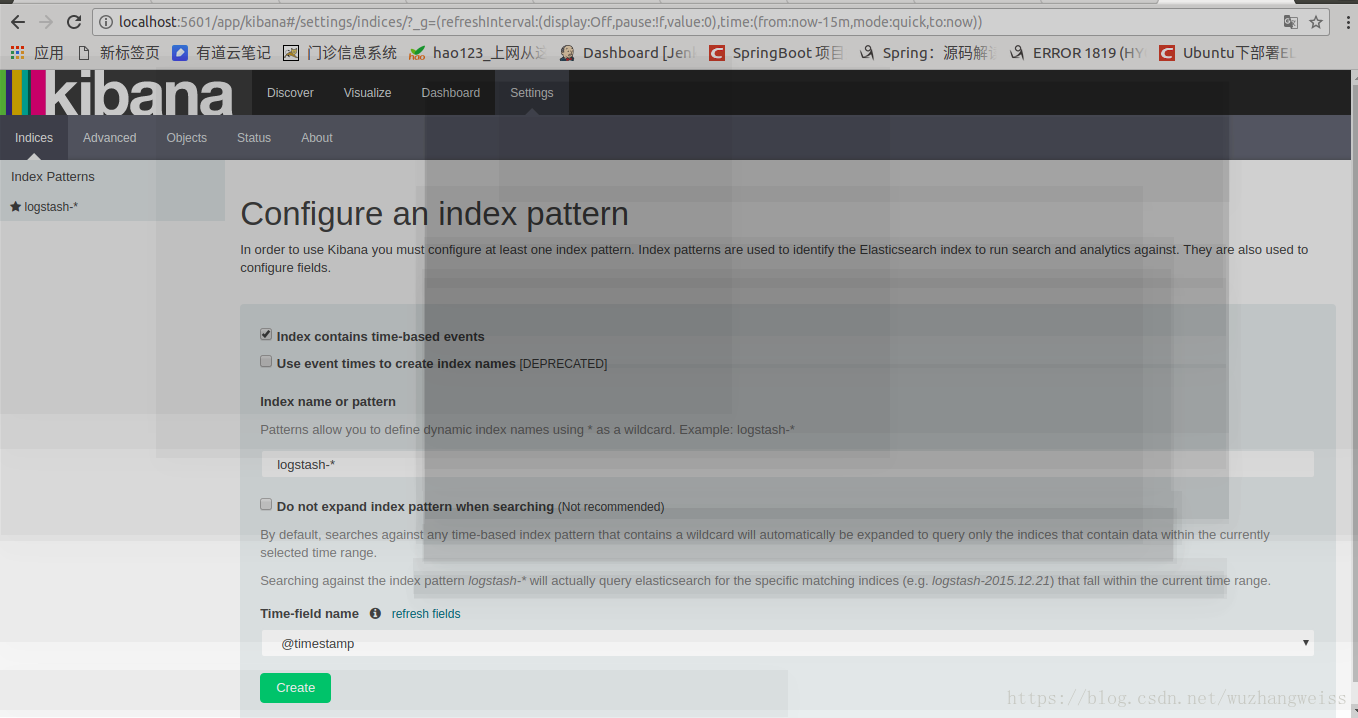Toggle Index contains time-based events checkbox
The height and width of the screenshot is (718, 1358).
266,335
